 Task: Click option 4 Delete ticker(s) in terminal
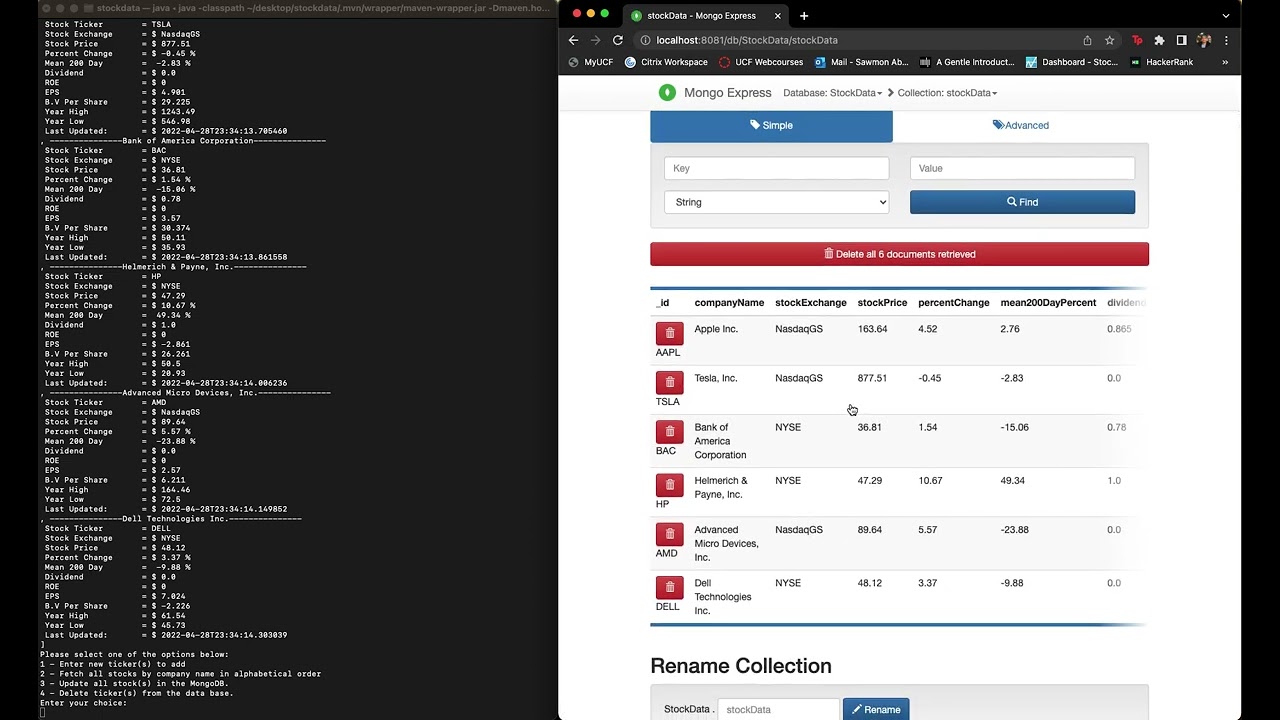point(137,693)
